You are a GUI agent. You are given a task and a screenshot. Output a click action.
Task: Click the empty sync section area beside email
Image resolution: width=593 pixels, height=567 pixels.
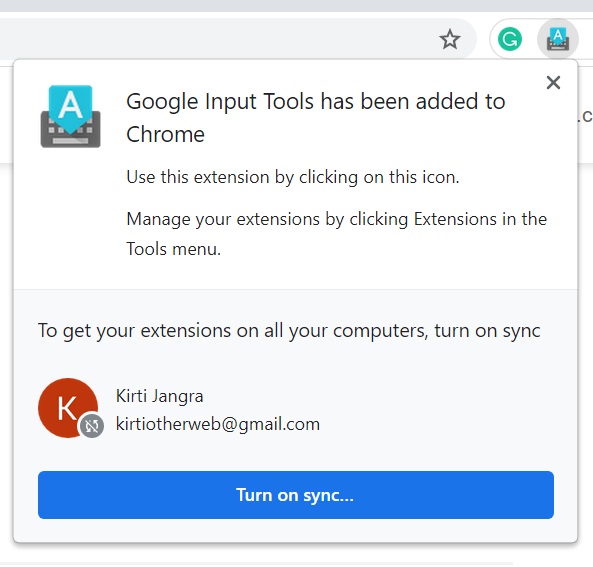(x=435, y=410)
